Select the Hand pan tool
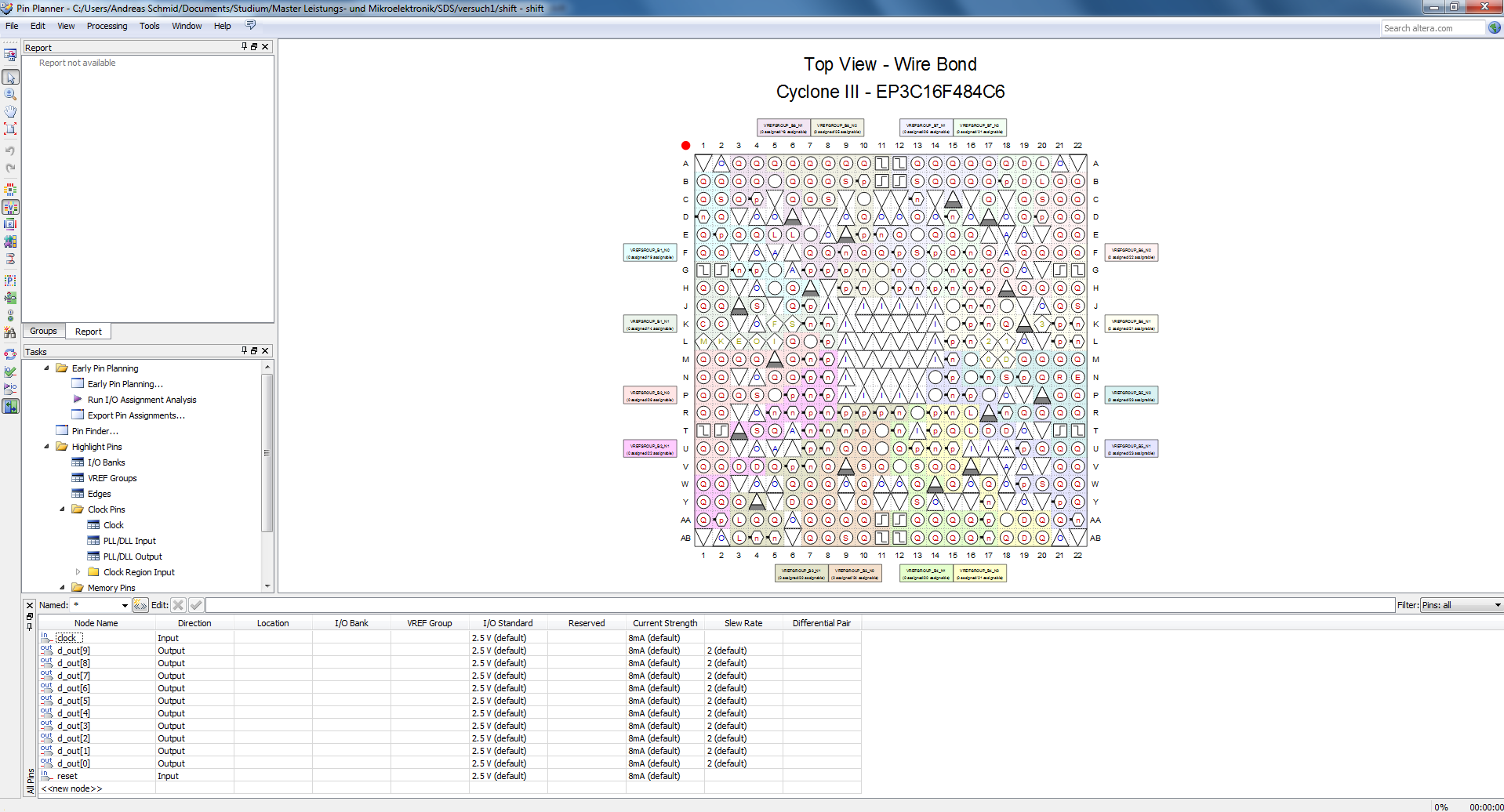Image resolution: width=1504 pixels, height=812 pixels. tap(10, 111)
